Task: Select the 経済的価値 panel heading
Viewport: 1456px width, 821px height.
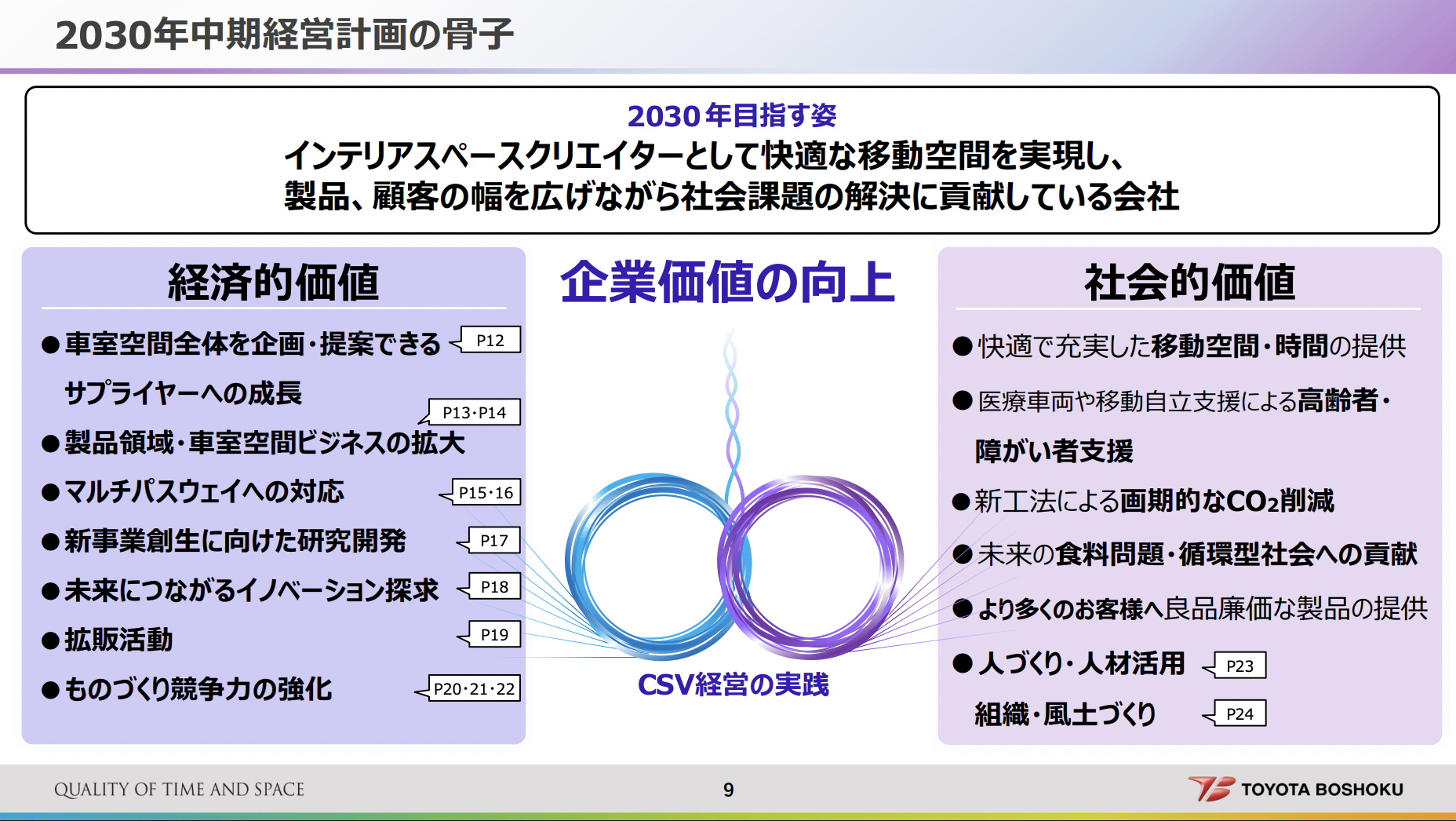Action: 273,283
